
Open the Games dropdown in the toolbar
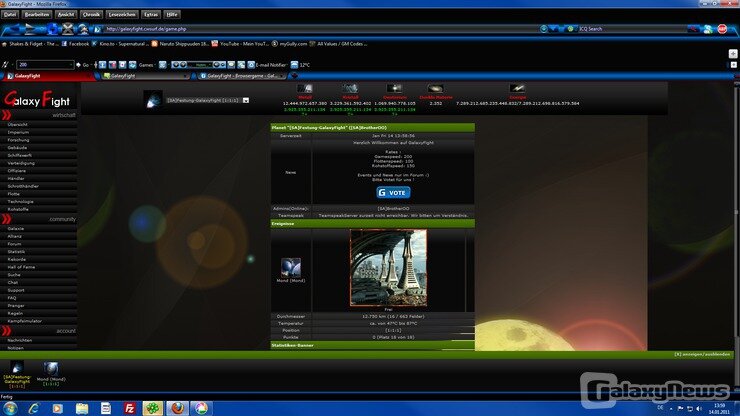(146, 65)
